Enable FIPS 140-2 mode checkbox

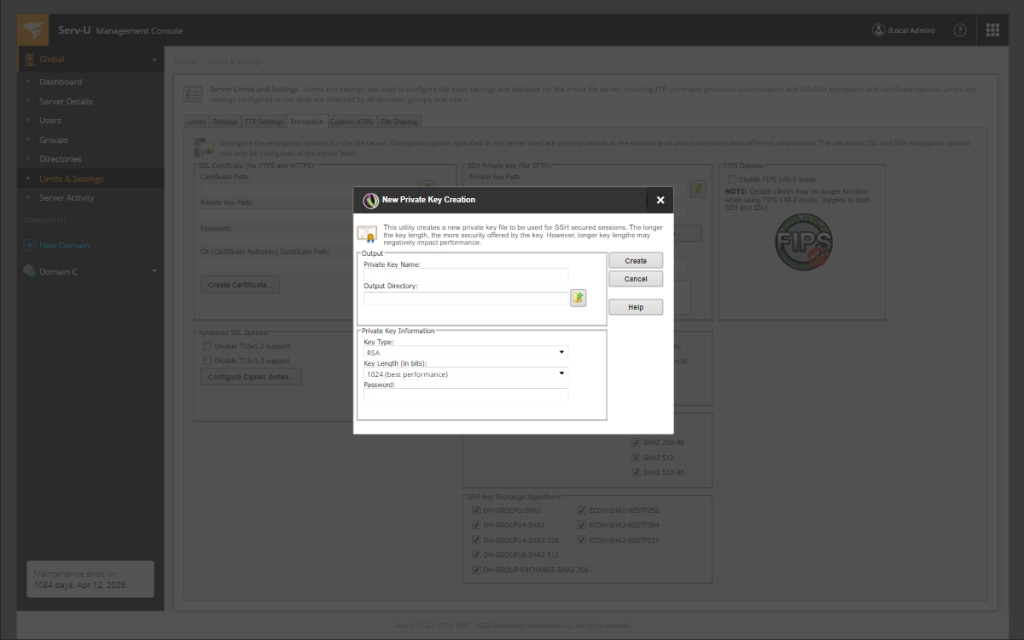point(731,179)
